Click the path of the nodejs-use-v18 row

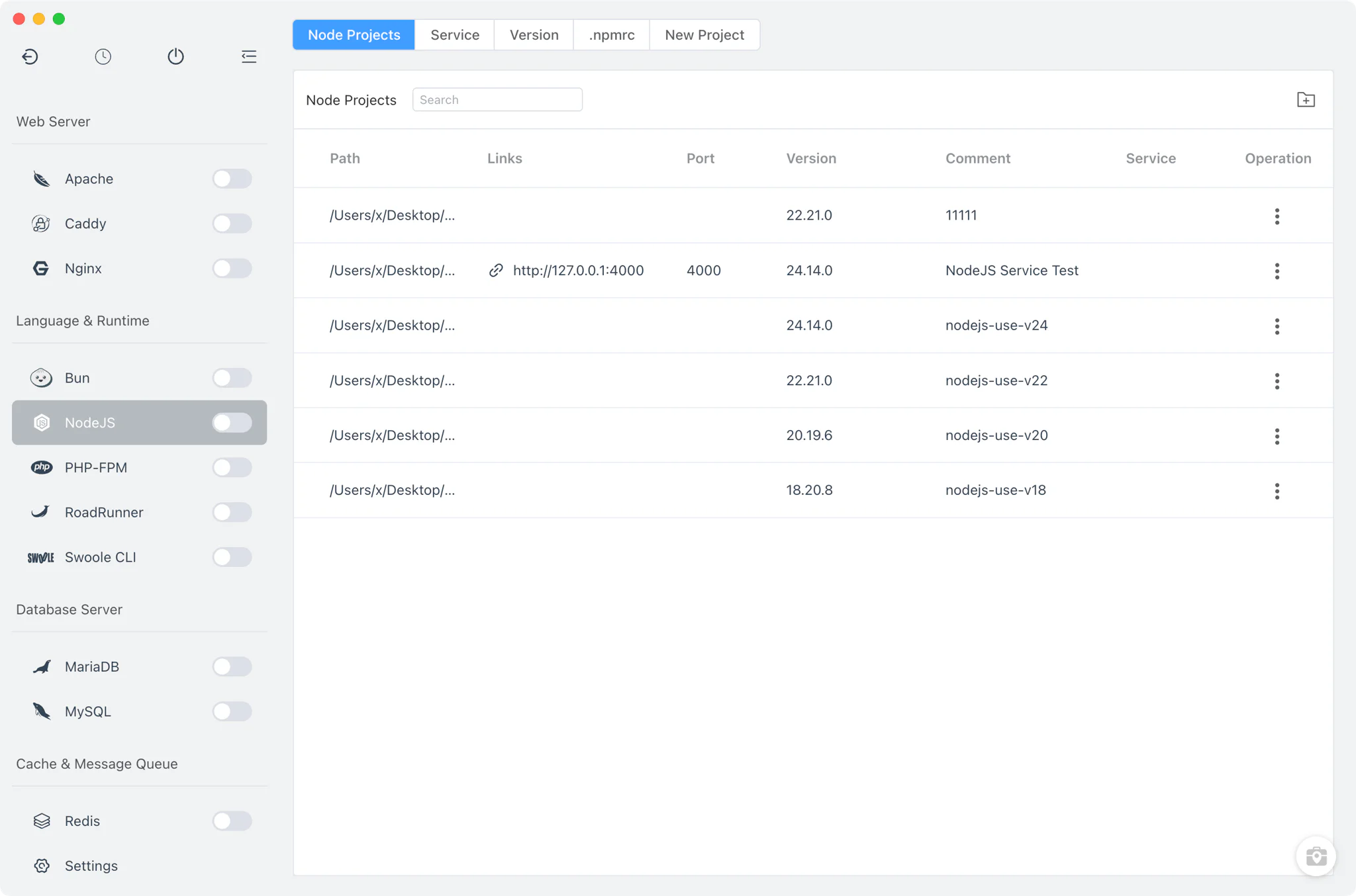coord(393,490)
